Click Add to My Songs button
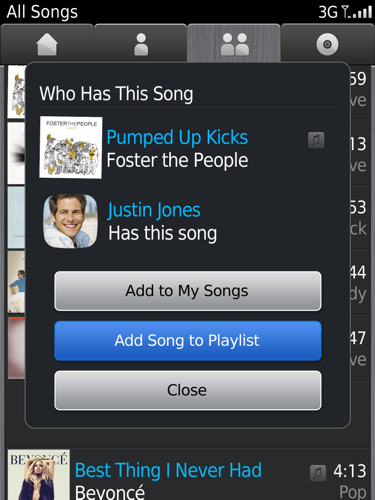This screenshot has width=375, height=500. (188, 291)
